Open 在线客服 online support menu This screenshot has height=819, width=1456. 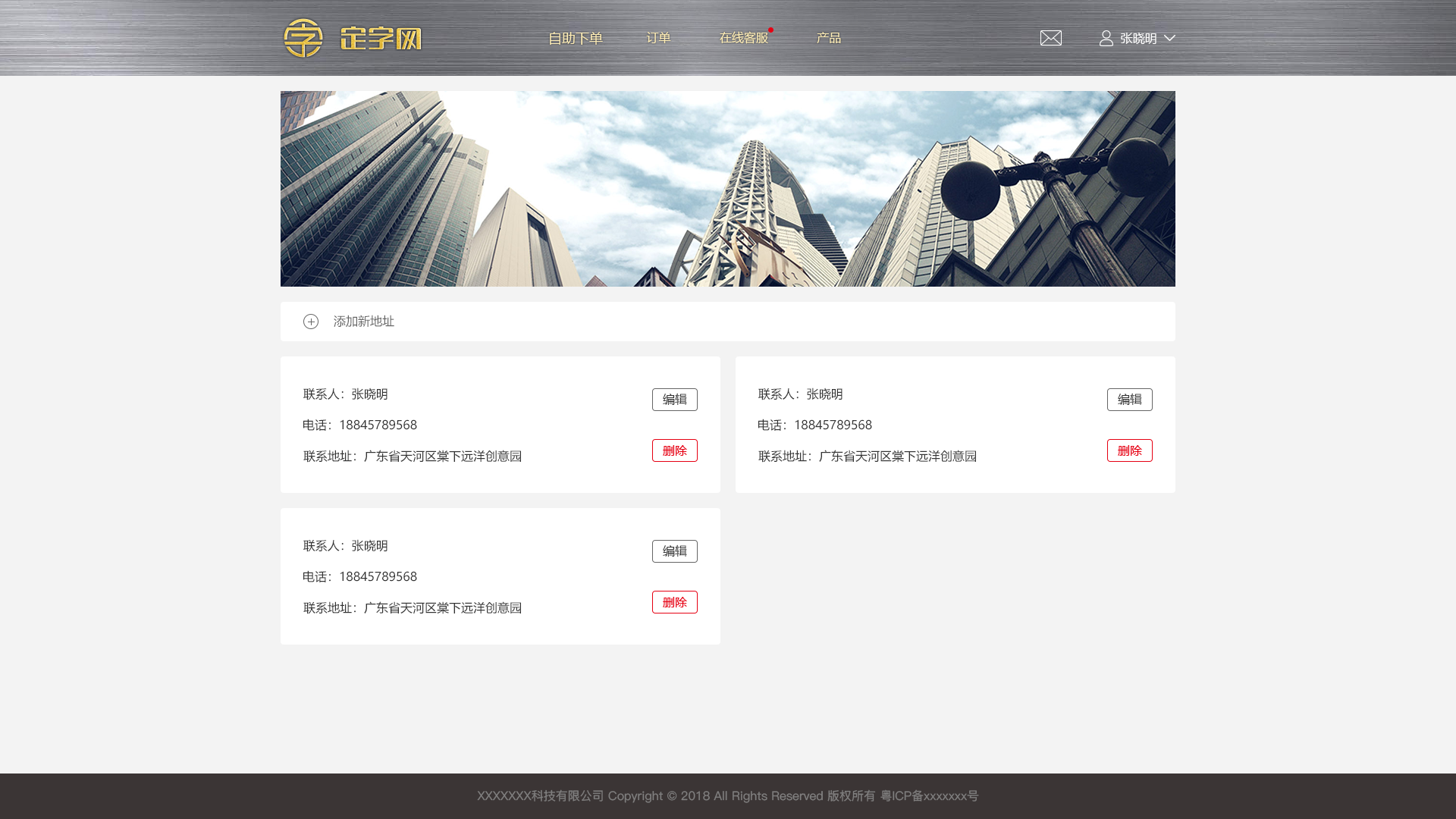coord(744,38)
